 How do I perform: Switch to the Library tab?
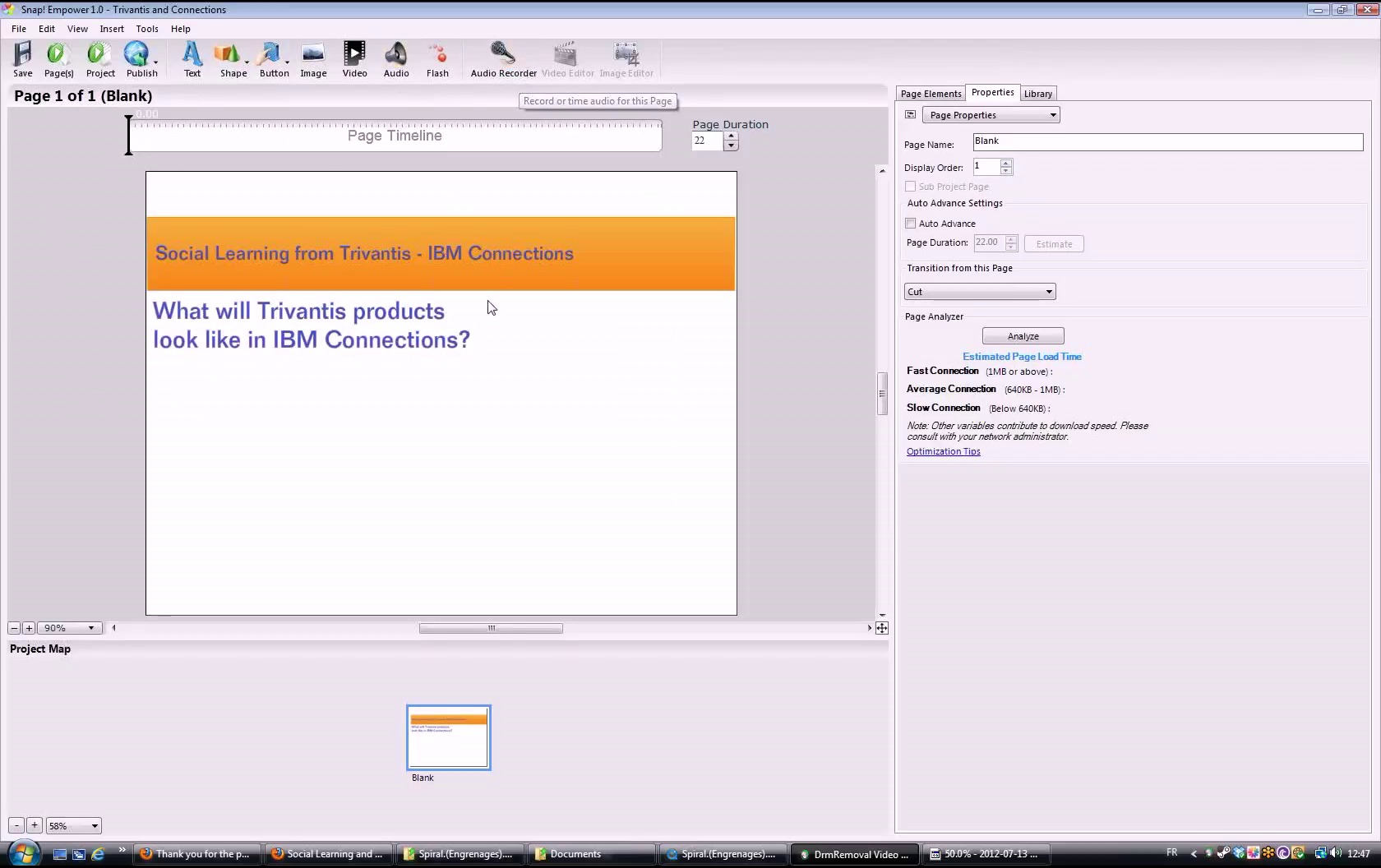click(1037, 94)
